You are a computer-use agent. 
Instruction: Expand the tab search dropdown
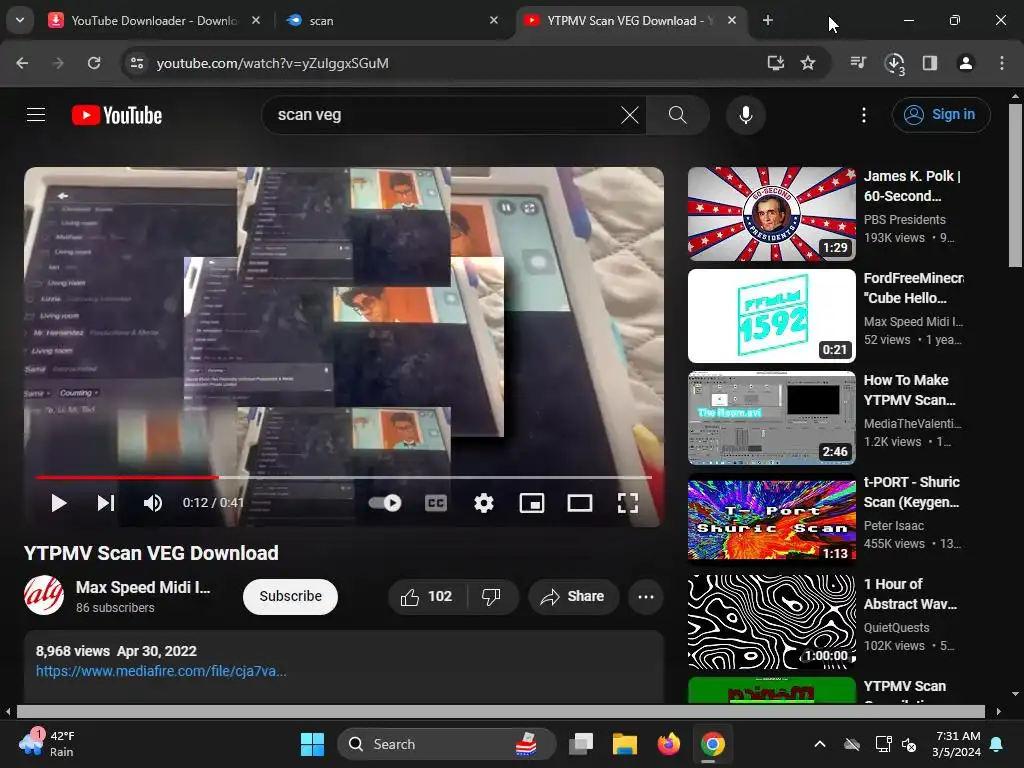tap(20, 21)
